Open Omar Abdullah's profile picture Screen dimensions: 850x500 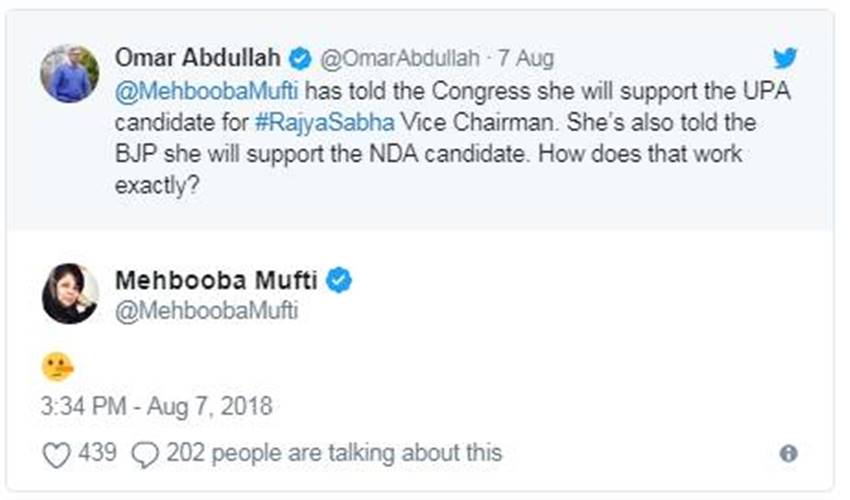click(69, 73)
